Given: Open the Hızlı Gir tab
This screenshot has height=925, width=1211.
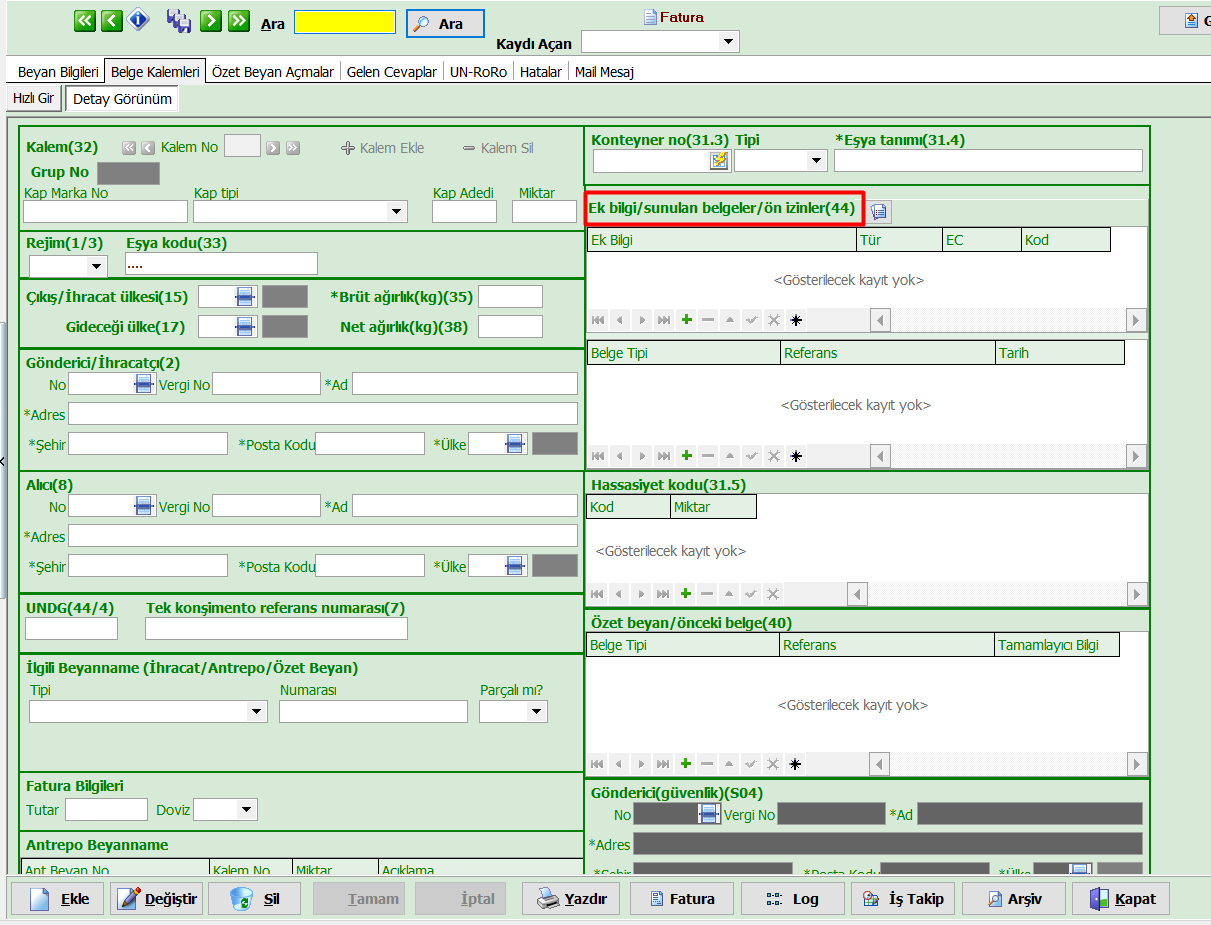Looking at the screenshot, I should point(33,98).
